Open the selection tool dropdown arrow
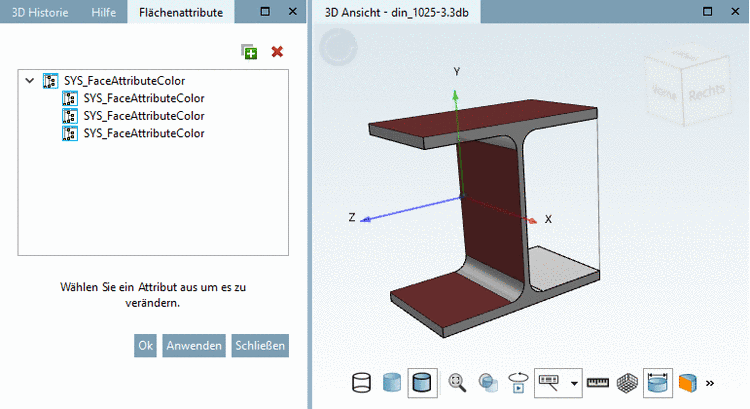The height and width of the screenshot is (409, 750). pyautogui.click(x=574, y=383)
